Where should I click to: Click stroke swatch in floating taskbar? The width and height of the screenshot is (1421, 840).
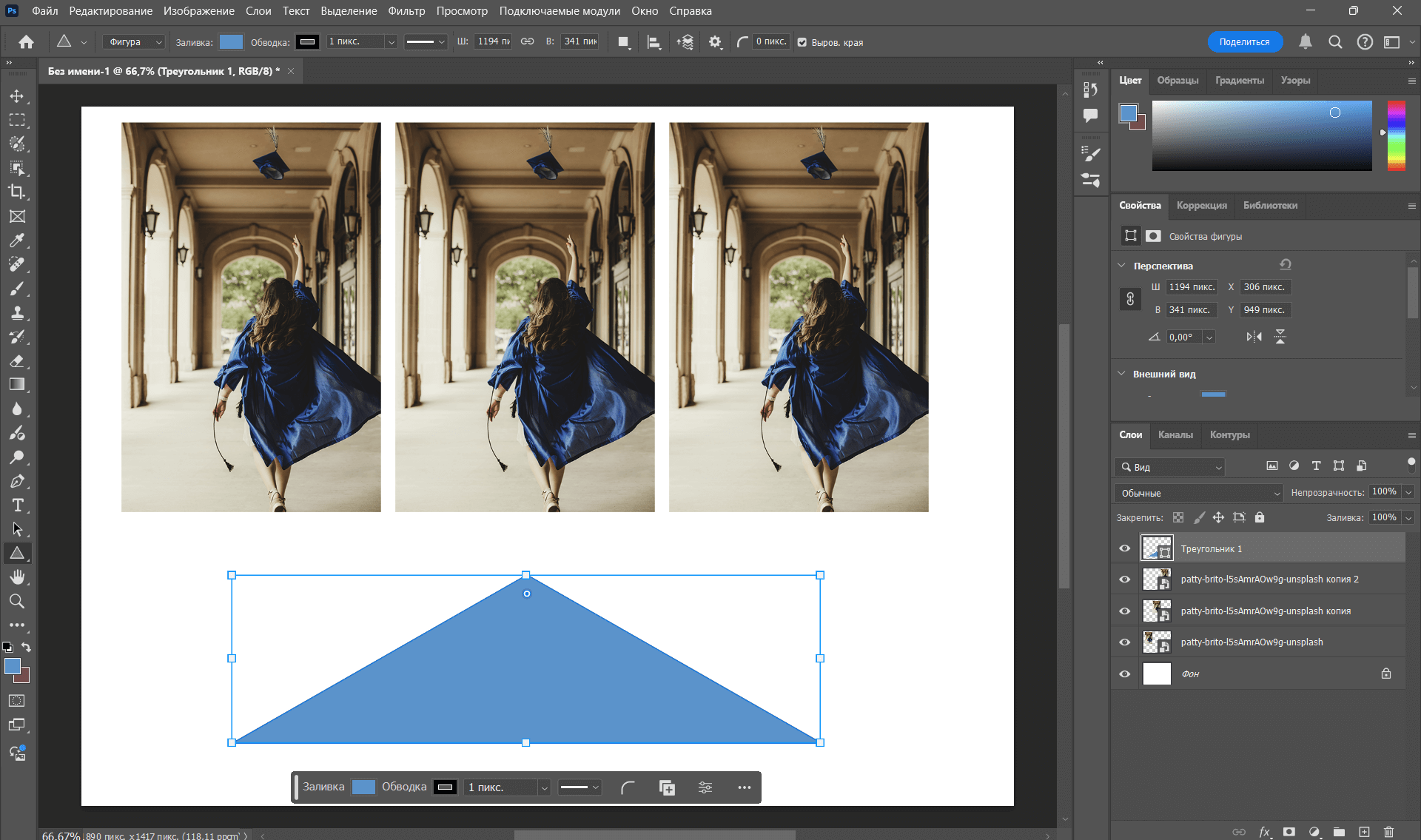coord(446,787)
